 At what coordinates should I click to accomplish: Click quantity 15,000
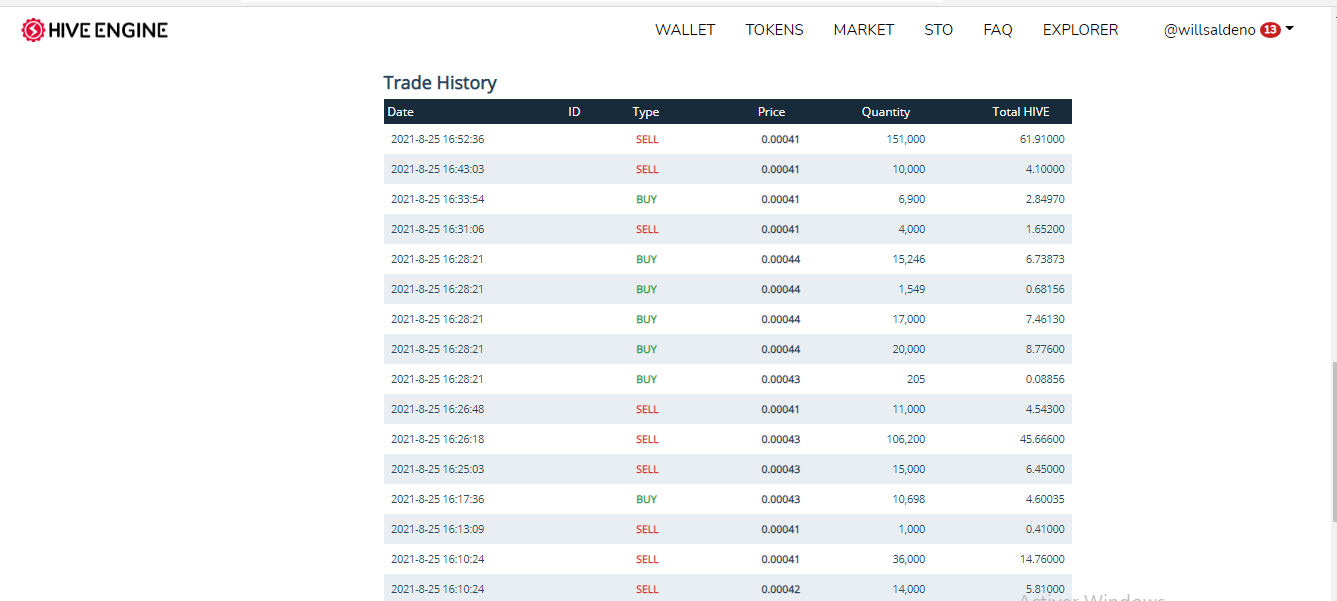pyautogui.click(x=909, y=469)
